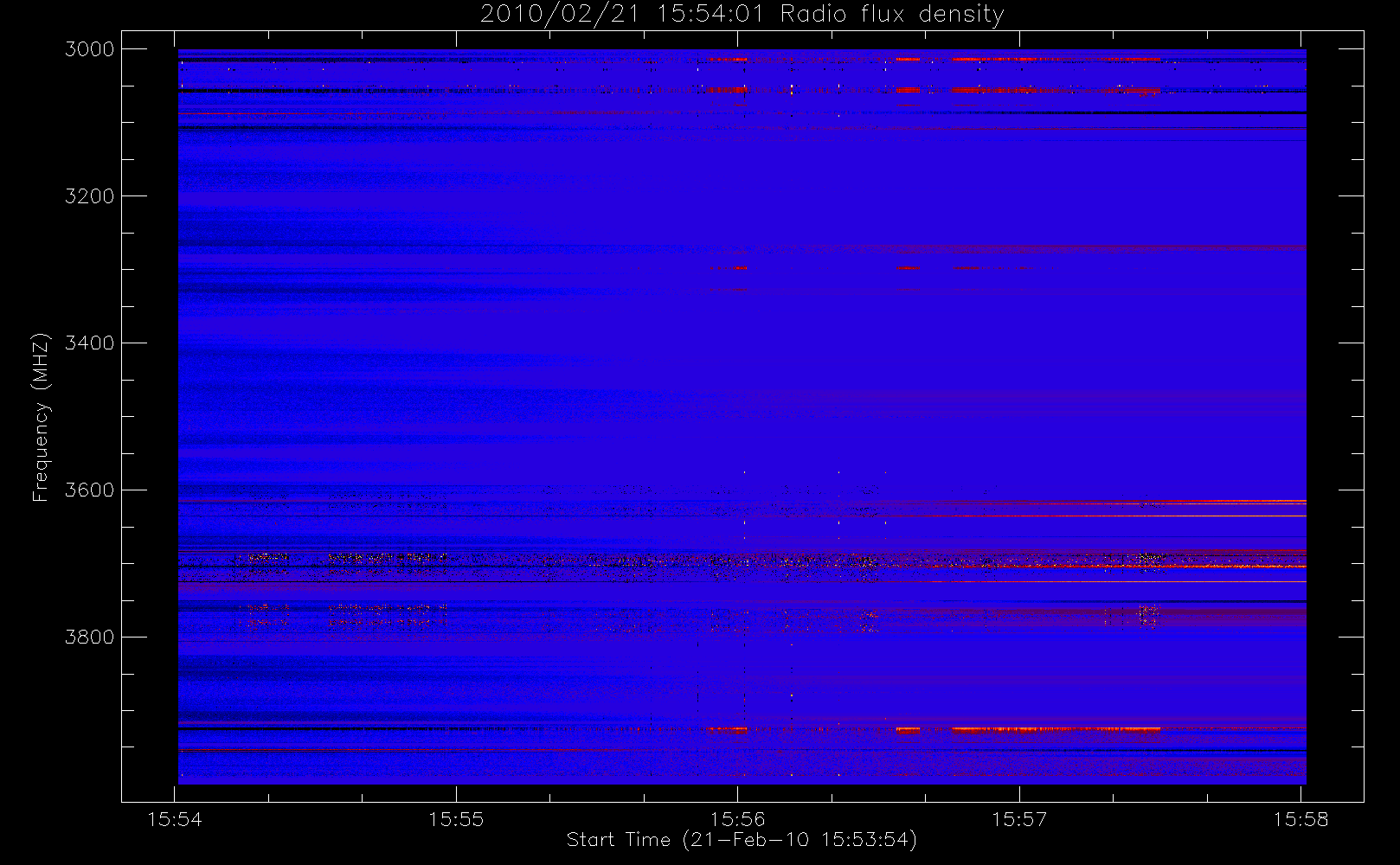Click the 15:57 time tick label
This screenshot has height=865, width=1400.
pos(1019,819)
